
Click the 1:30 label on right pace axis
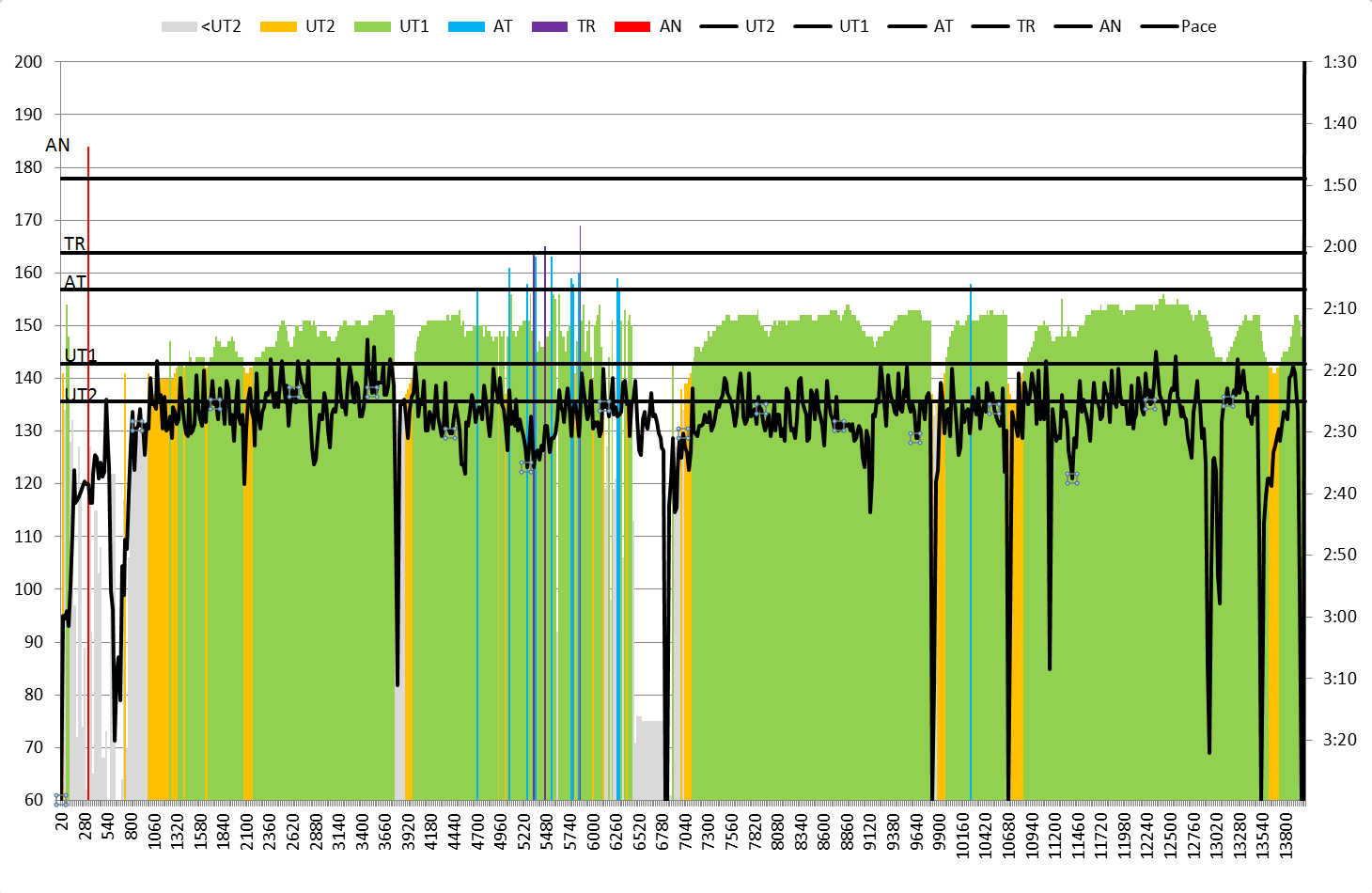pyautogui.click(x=1339, y=62)
